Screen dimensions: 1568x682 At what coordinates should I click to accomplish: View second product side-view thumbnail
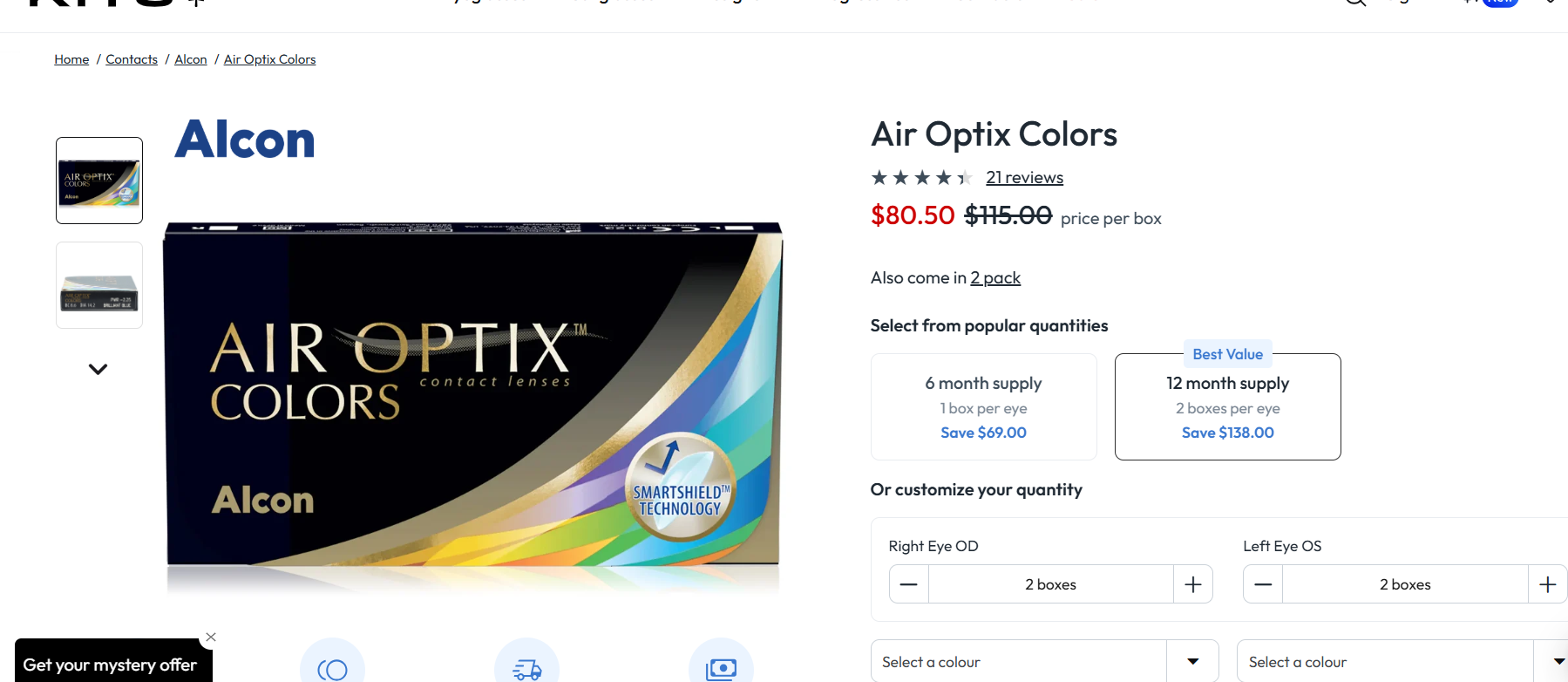click(x=99, y=285)
